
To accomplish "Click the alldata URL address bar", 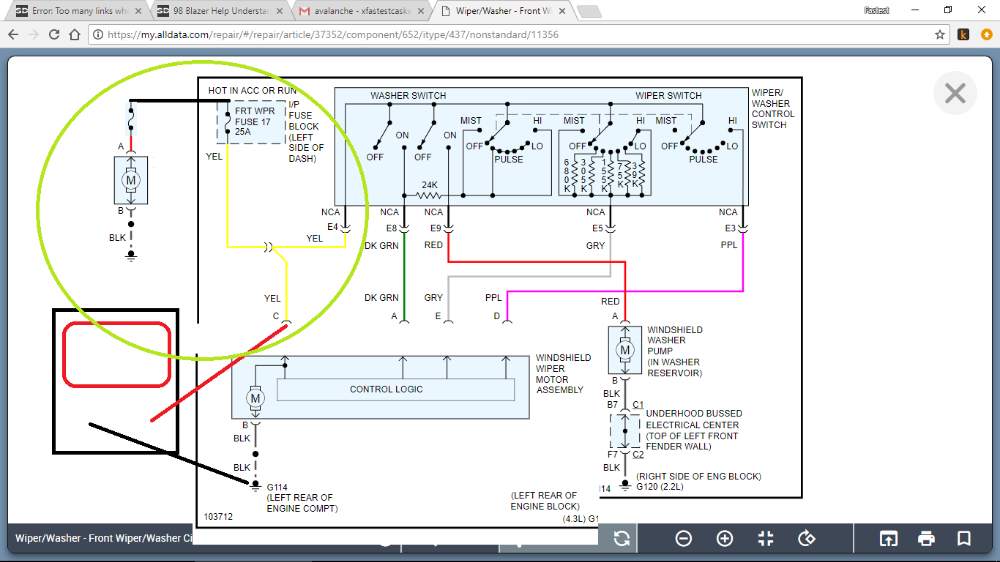I will [x=500, y=34].
